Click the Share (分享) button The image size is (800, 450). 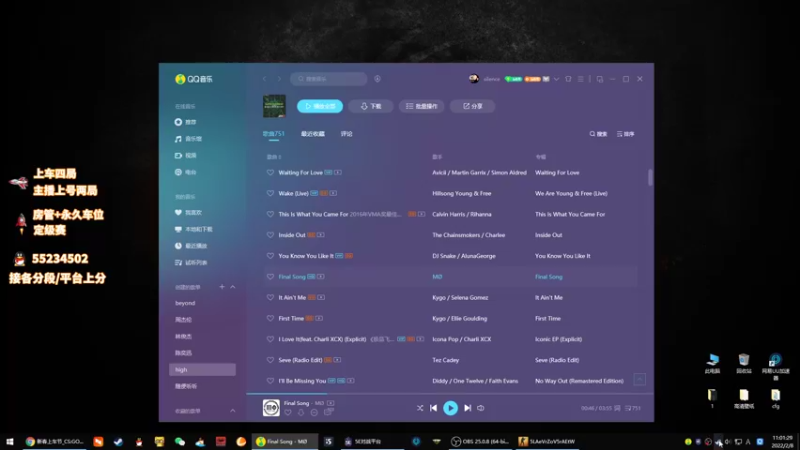point(472,106)
